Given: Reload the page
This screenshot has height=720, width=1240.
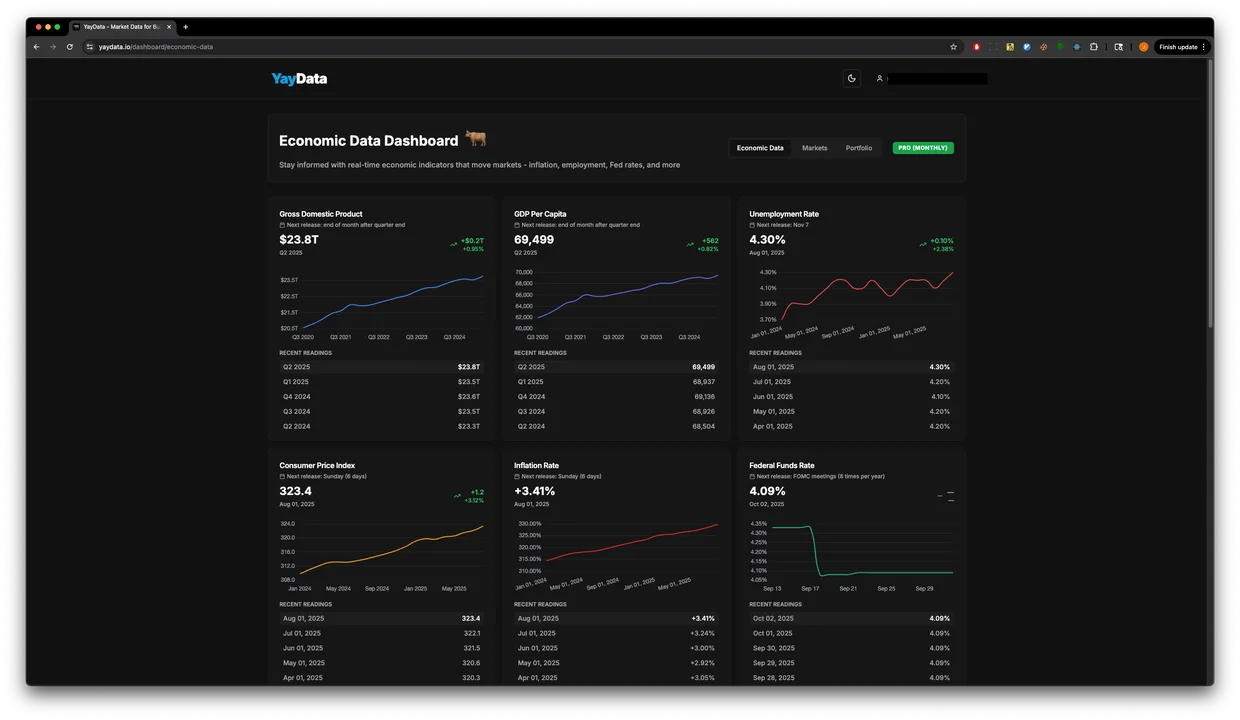Looking at the screenshot, I should [x=69, y=47].
